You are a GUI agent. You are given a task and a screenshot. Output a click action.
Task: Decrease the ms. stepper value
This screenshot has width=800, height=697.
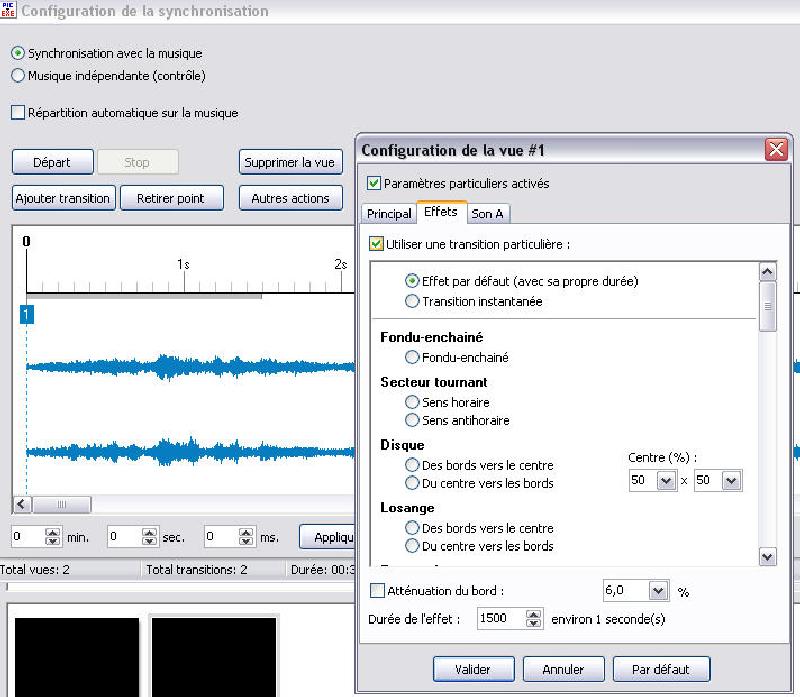click(246, 541)
